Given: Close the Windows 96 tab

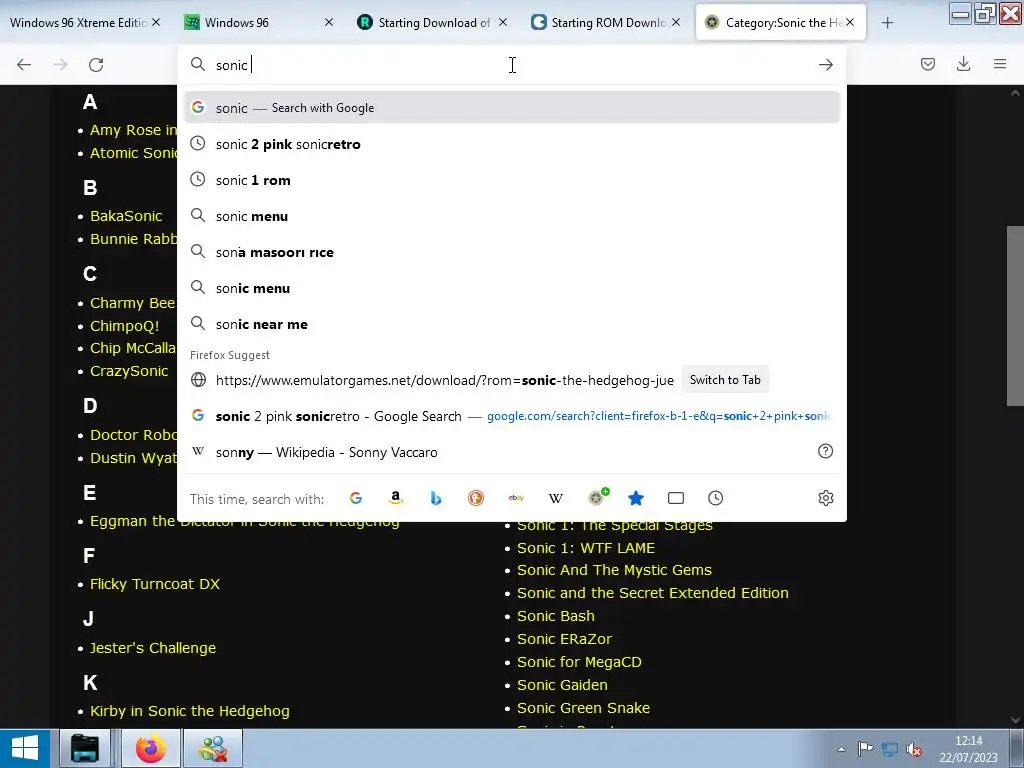Looking at the screenshot, I should [x=329, y=22].
